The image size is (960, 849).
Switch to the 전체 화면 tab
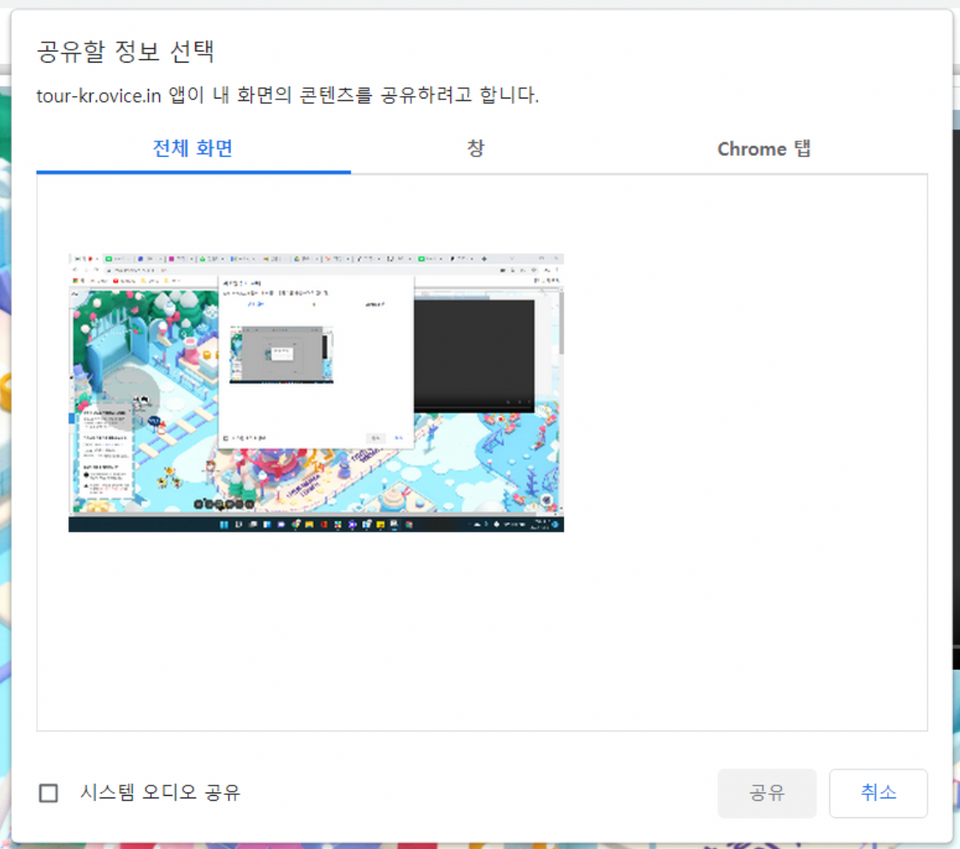pyautogui.click(x=193, y=149)
